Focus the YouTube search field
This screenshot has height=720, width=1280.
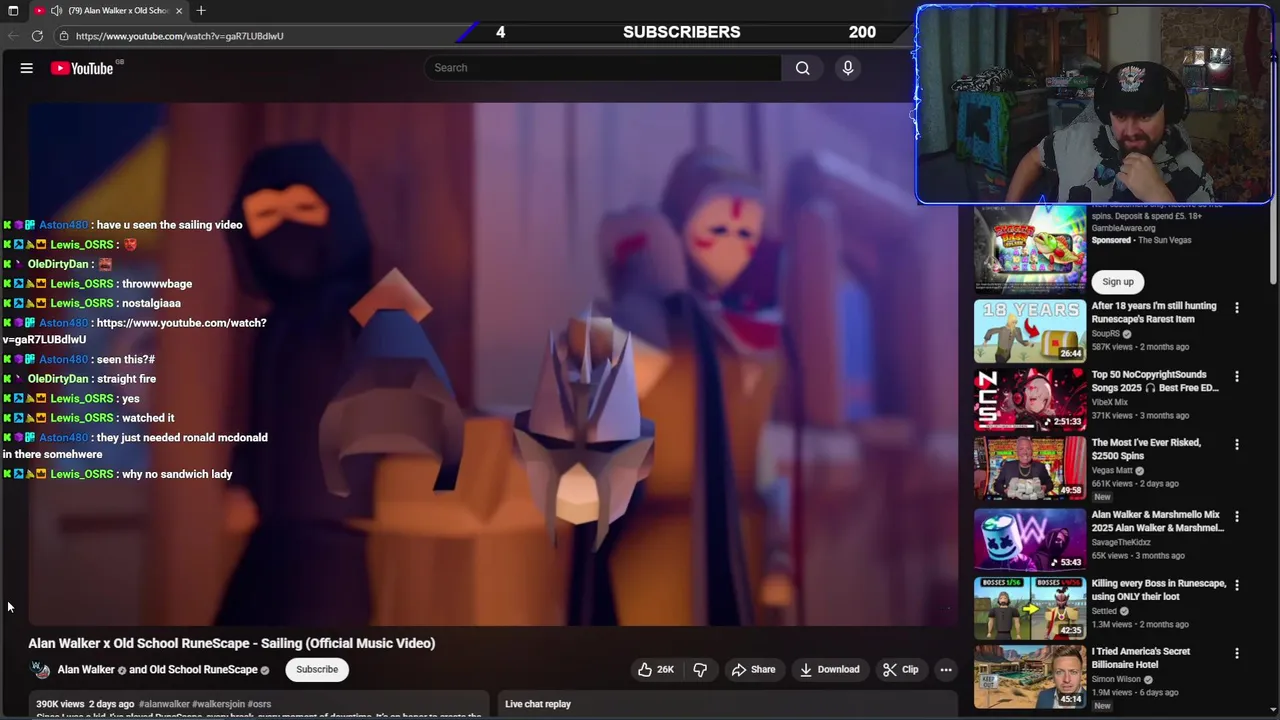603,68
